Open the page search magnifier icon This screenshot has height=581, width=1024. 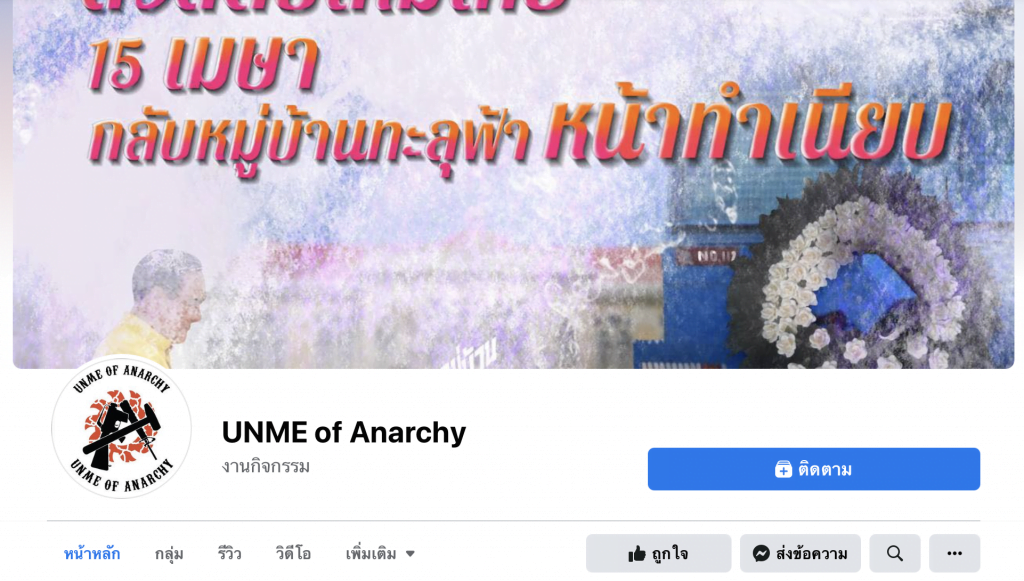tap(895, 554)
